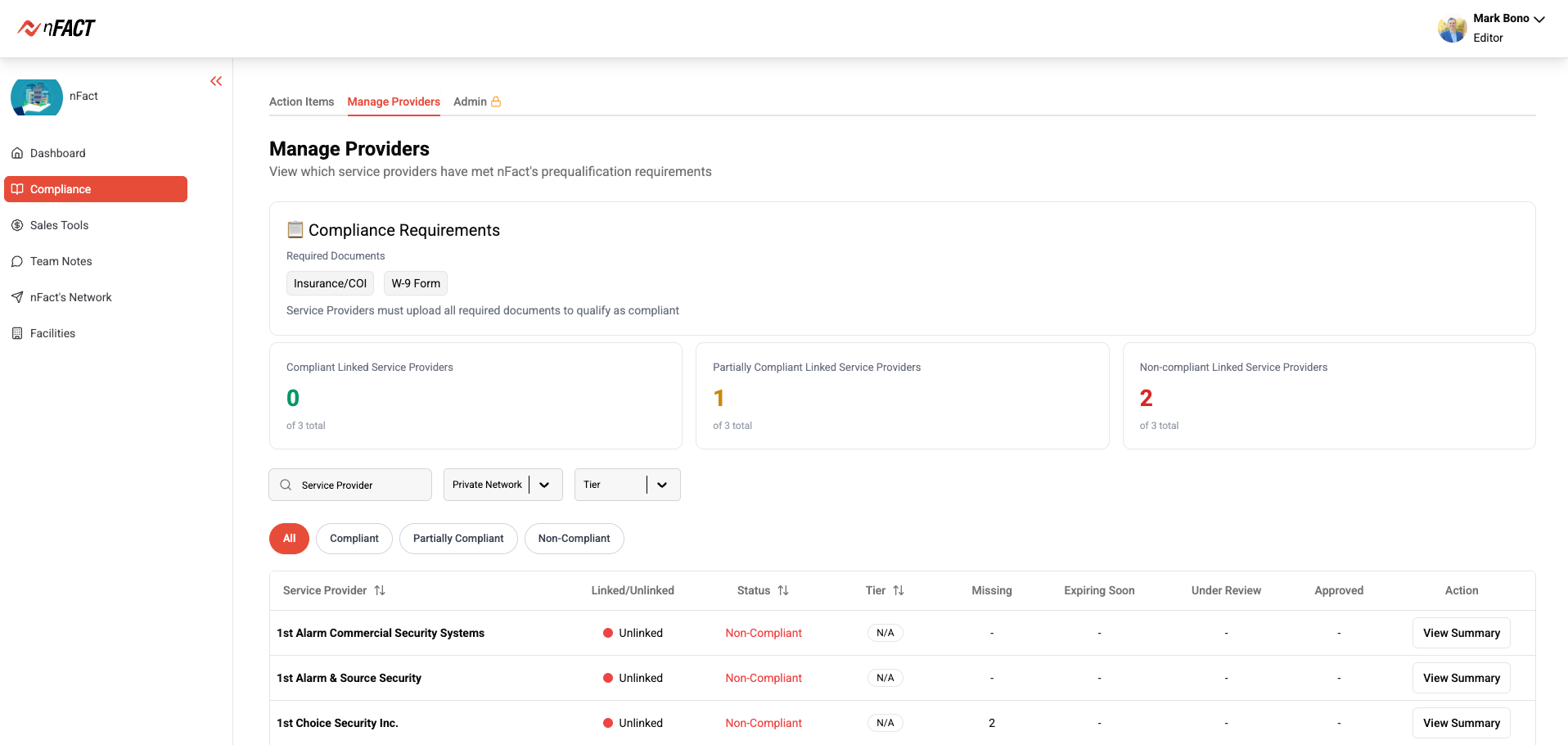This screenshot has height=745, width=1568.
Task: Click the Dashboard home icon
Action: [17, 153]
